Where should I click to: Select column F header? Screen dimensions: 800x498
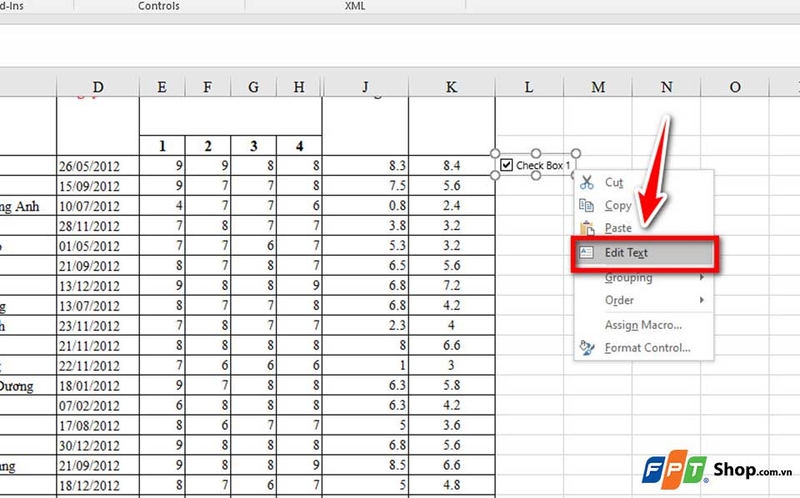(208, 87)
